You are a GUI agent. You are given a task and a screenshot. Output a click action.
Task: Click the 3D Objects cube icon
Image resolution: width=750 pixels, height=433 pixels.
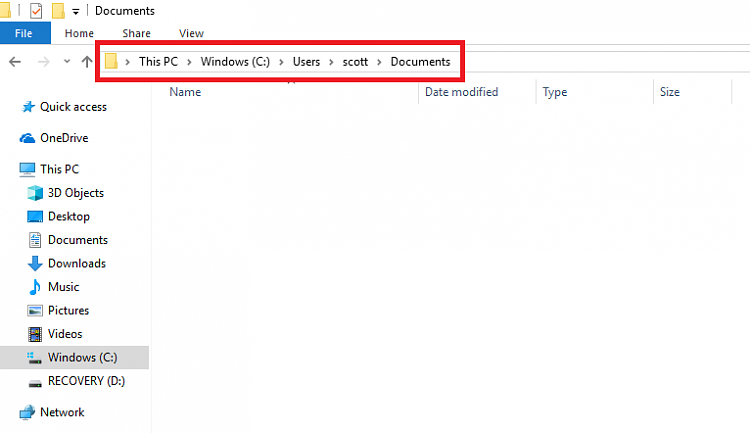[35, 193]
